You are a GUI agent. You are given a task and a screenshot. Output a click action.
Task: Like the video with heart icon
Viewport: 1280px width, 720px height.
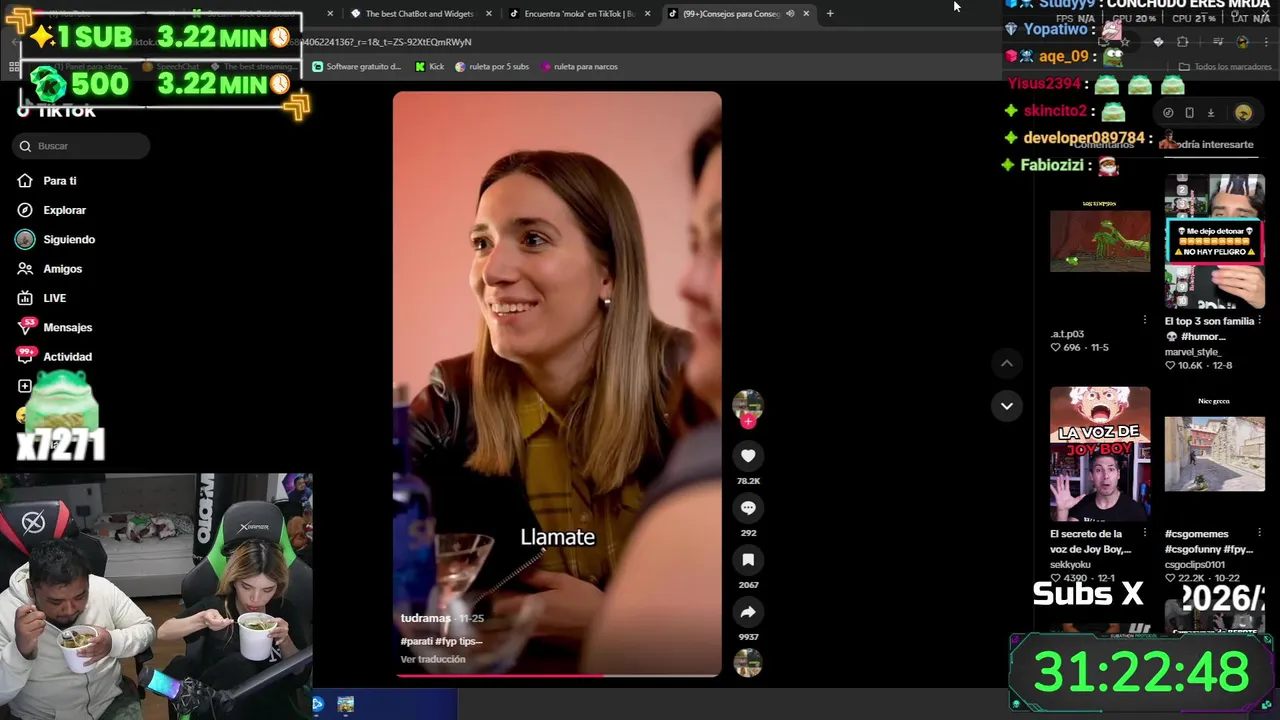(748, 456)
